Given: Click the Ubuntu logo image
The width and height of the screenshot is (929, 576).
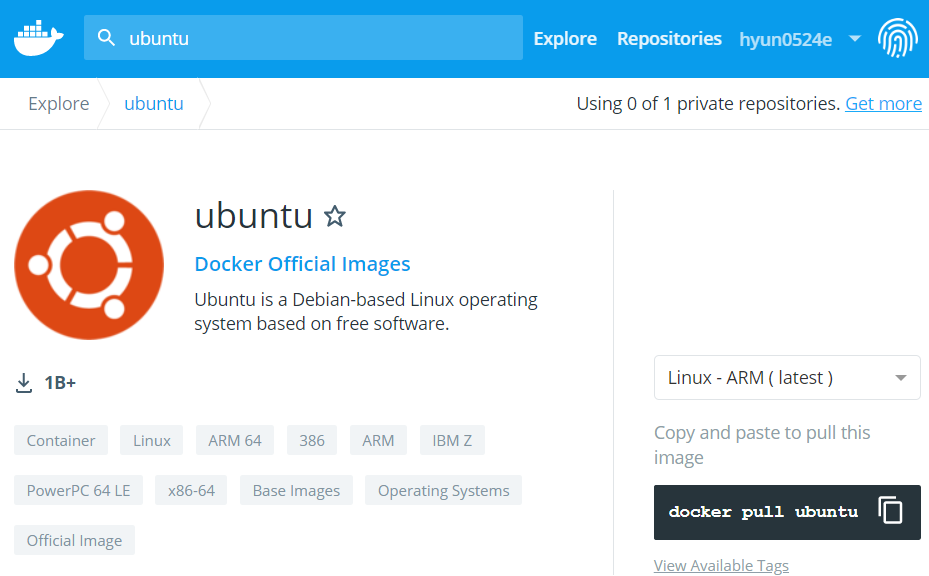Looking at the screenshot, I should (89, 265).
